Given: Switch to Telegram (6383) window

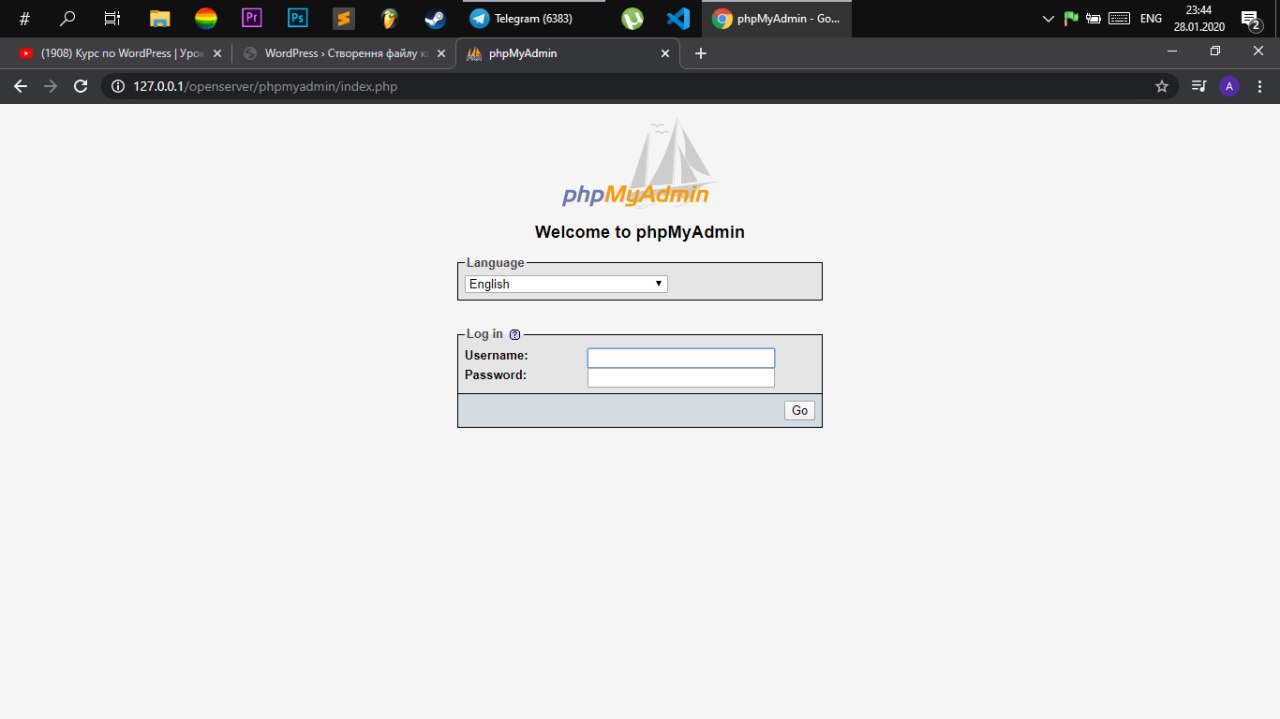Looking at the screenshot, I should coord(534,18).
